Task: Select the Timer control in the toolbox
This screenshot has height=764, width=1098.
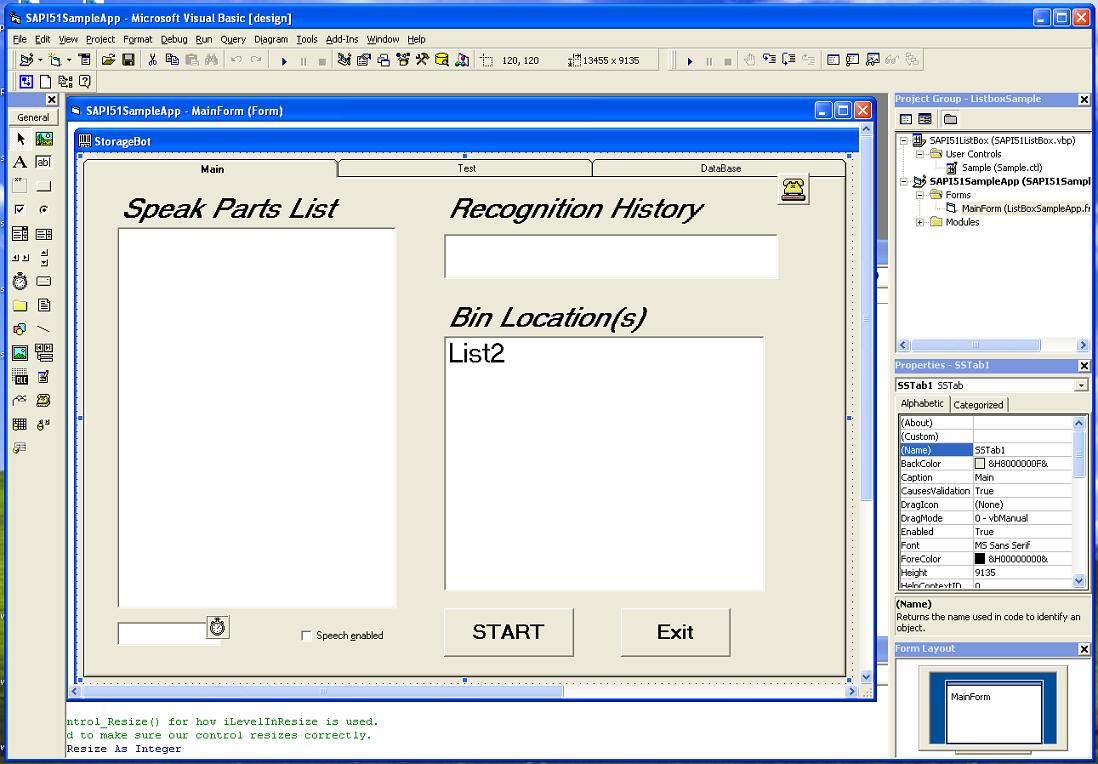Action: coord(20,282)
